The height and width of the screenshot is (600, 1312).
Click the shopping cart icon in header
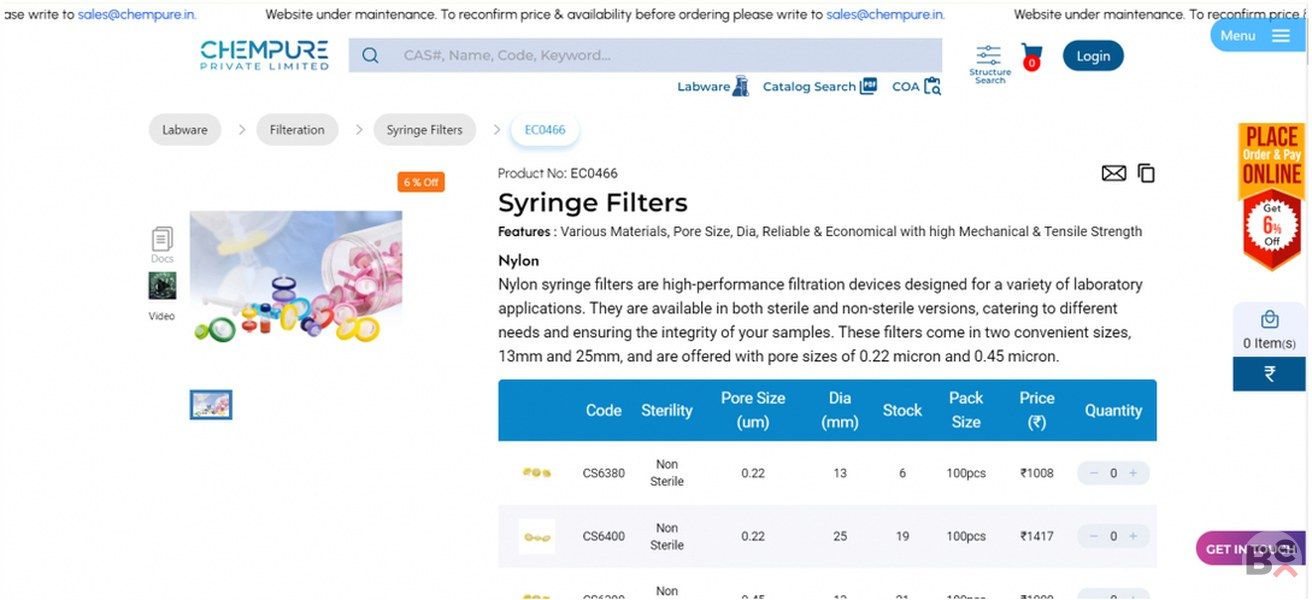[x=1031, y=55]
